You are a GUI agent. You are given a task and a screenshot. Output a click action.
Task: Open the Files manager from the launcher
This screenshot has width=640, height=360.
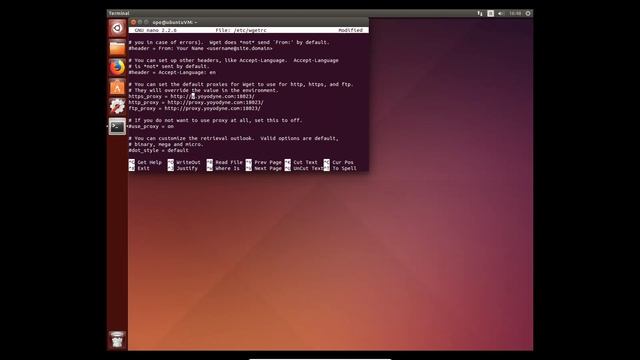point(117,48)
